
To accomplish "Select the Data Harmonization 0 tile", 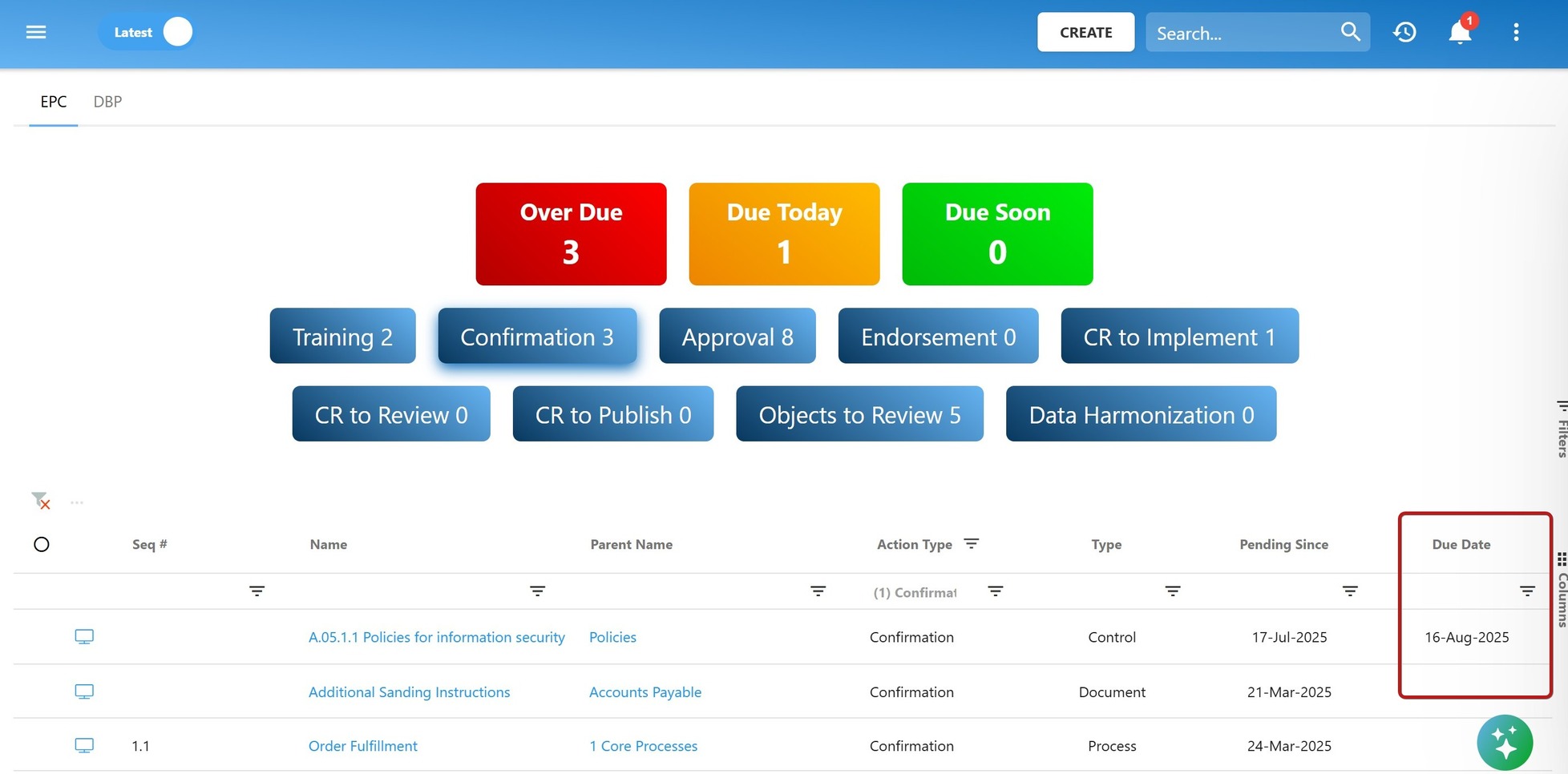I will [x=1141, y=413].
